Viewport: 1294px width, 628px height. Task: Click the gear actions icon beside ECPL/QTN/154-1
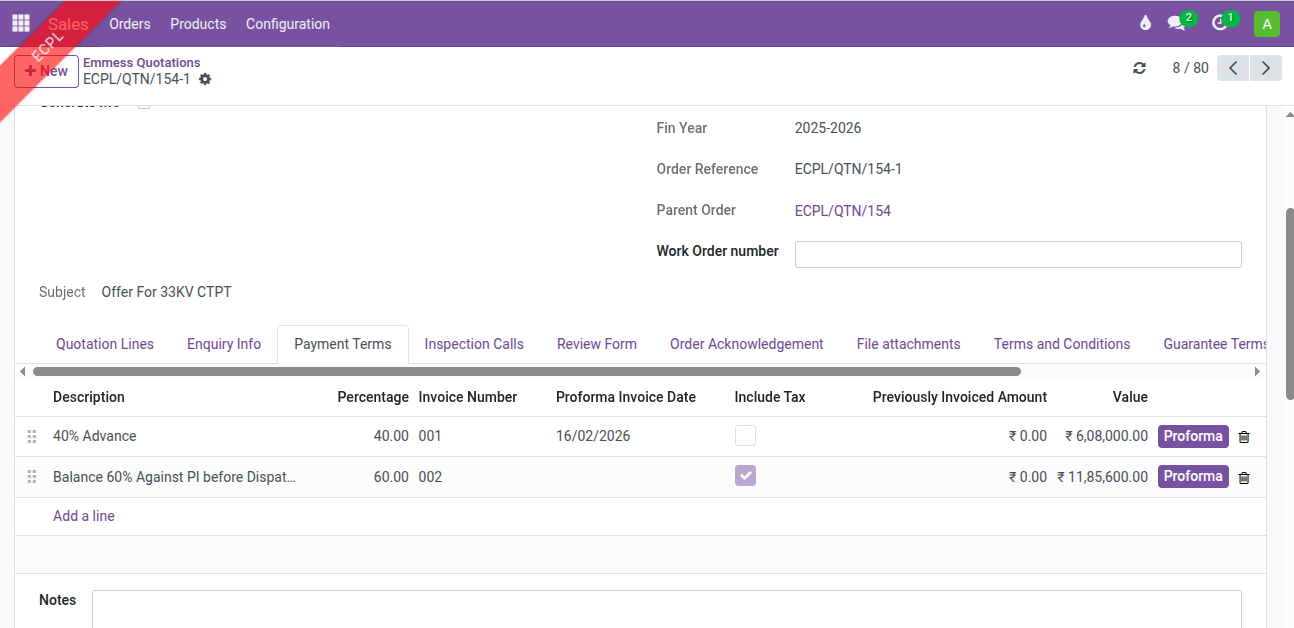205,79
